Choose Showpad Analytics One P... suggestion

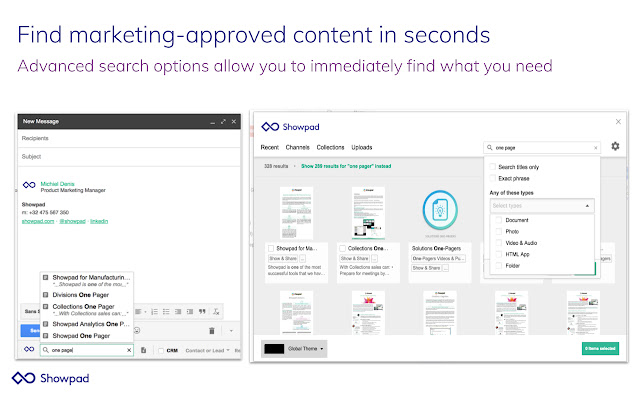coord(87,324)
